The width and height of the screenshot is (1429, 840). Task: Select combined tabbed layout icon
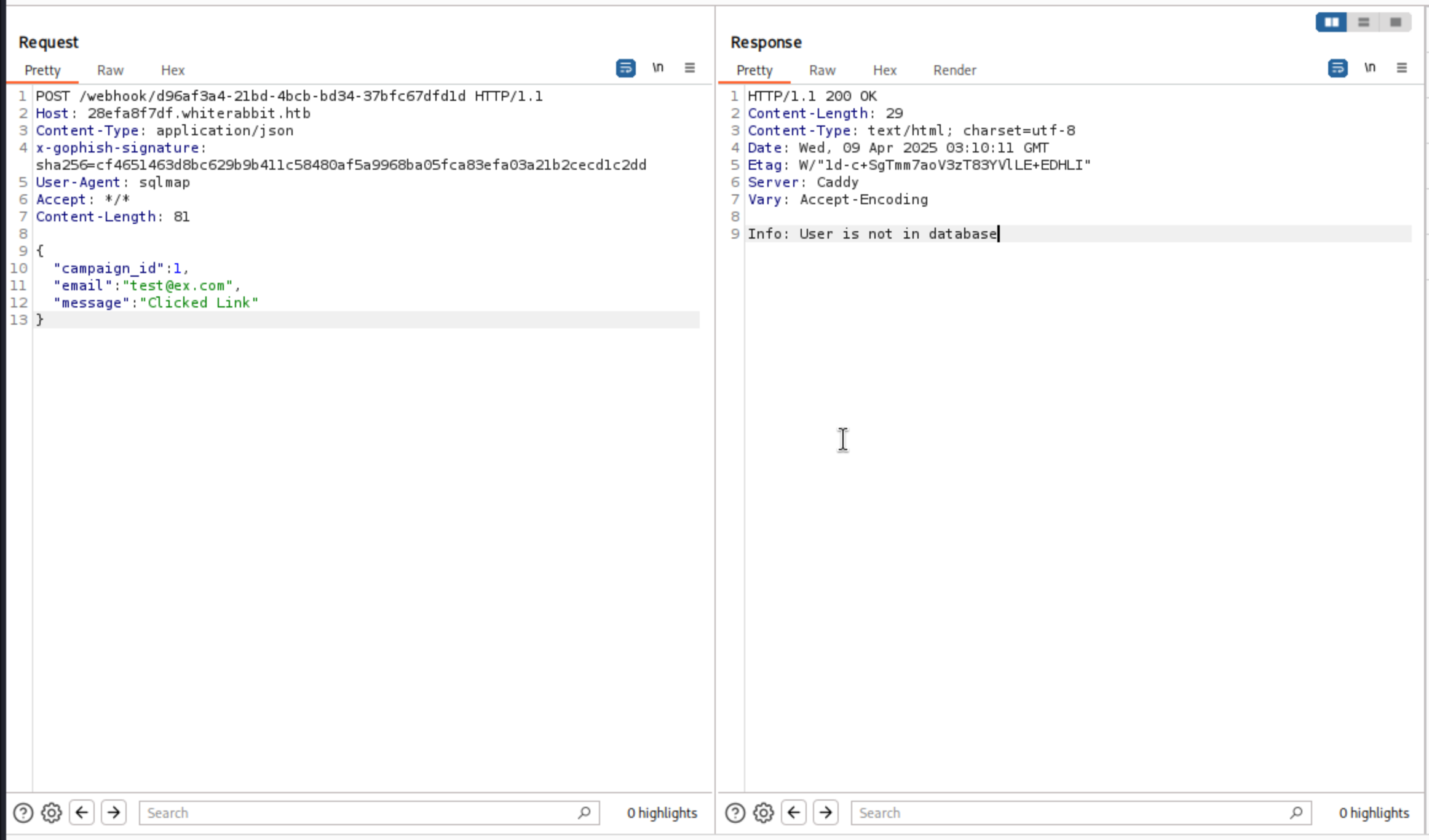(x=1396, y=23)
